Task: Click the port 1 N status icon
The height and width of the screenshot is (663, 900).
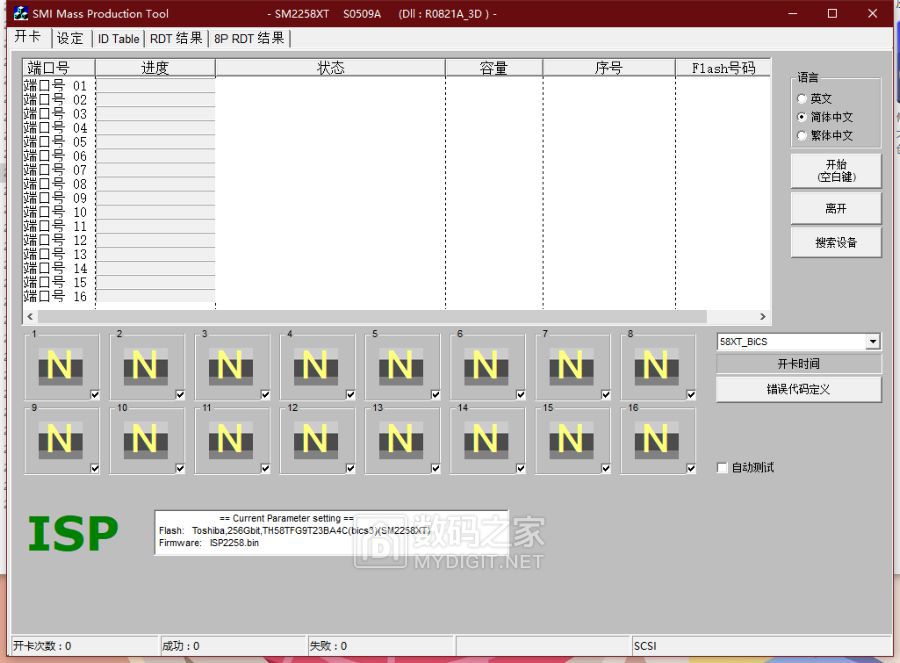Action: click(x=59, y=367)
